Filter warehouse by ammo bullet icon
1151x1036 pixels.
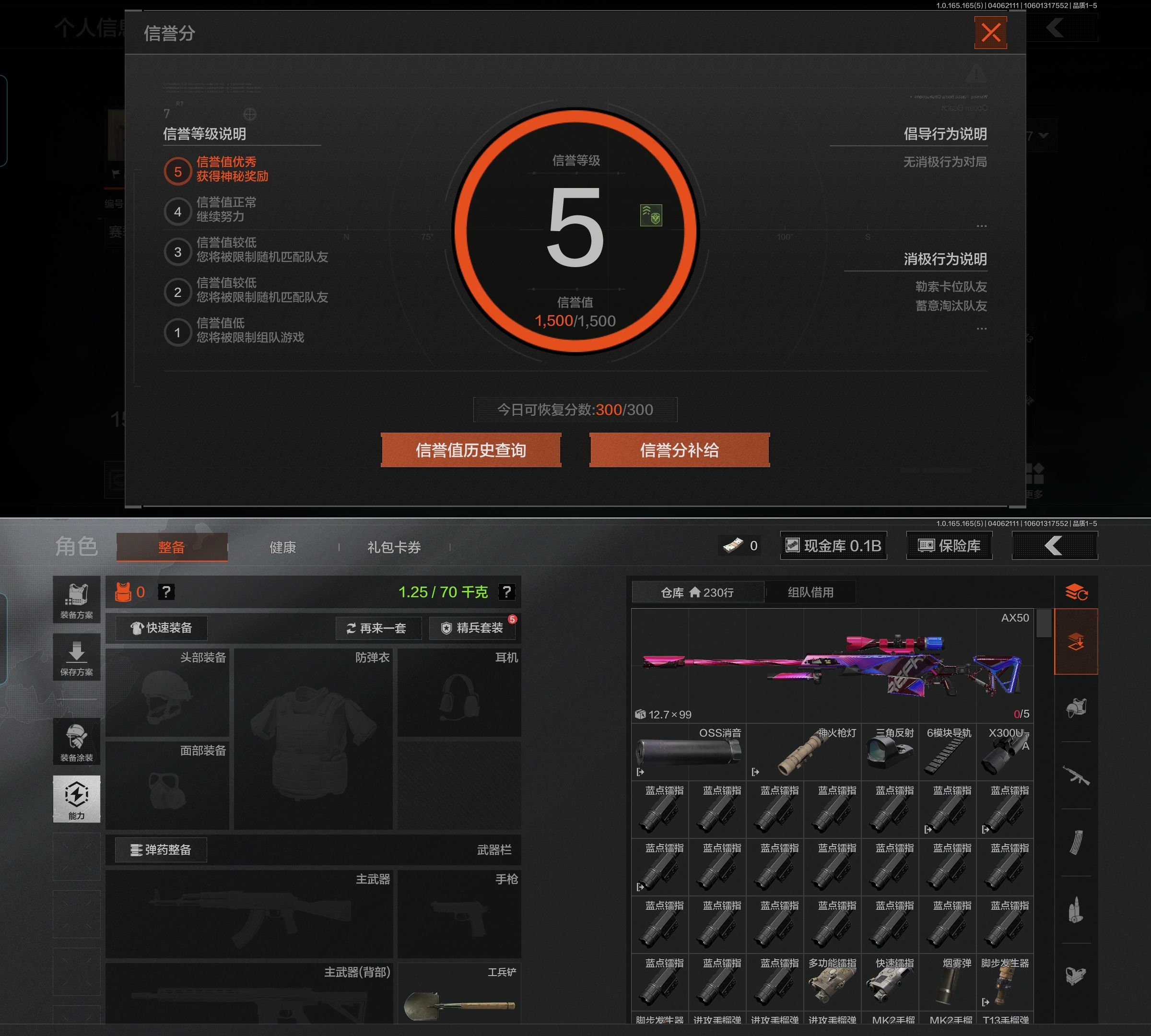tap(1075, 910)
